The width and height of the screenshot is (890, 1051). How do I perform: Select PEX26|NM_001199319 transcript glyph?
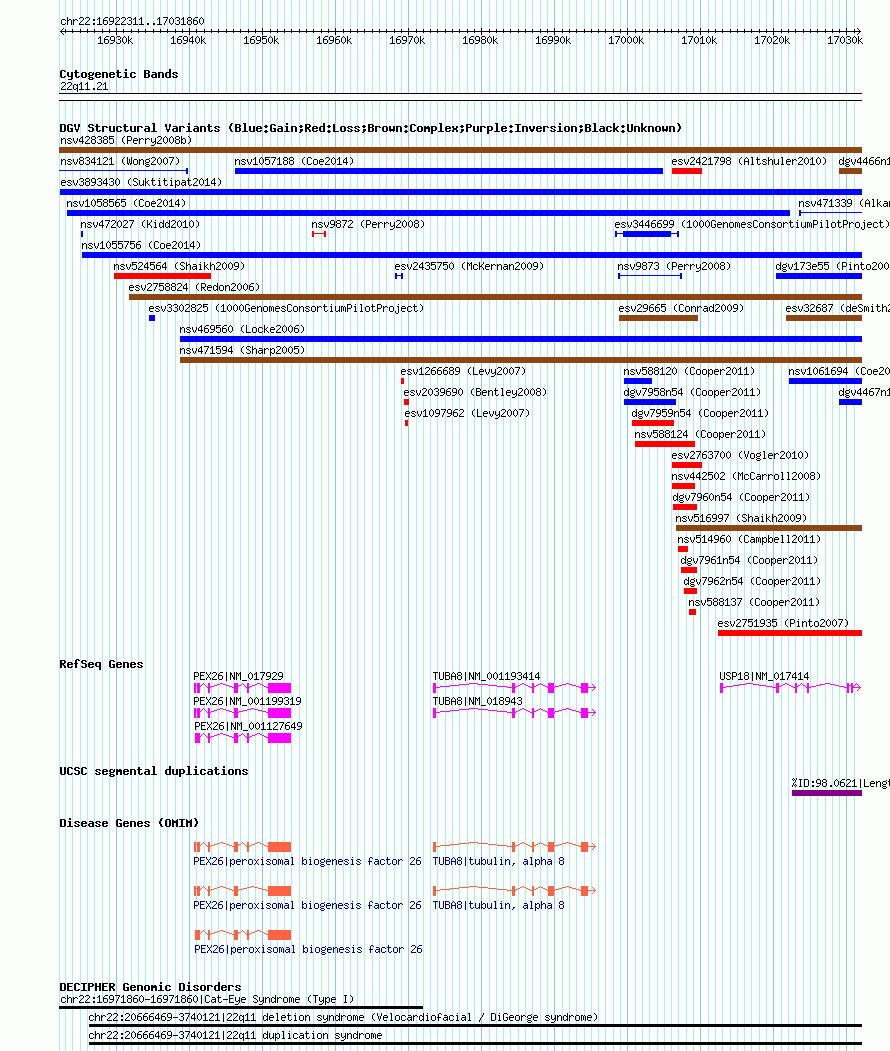(243, 713)
